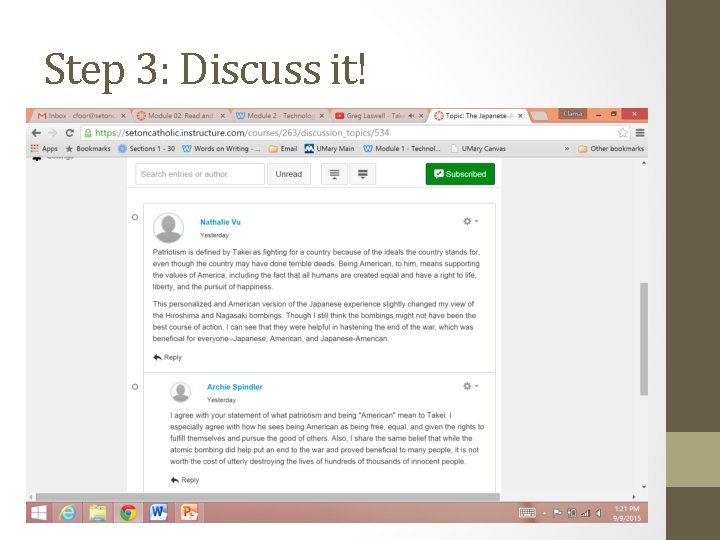Click the network signal tray icon
720x540 pixels.
pyautogui.click(x=585, y=513)
